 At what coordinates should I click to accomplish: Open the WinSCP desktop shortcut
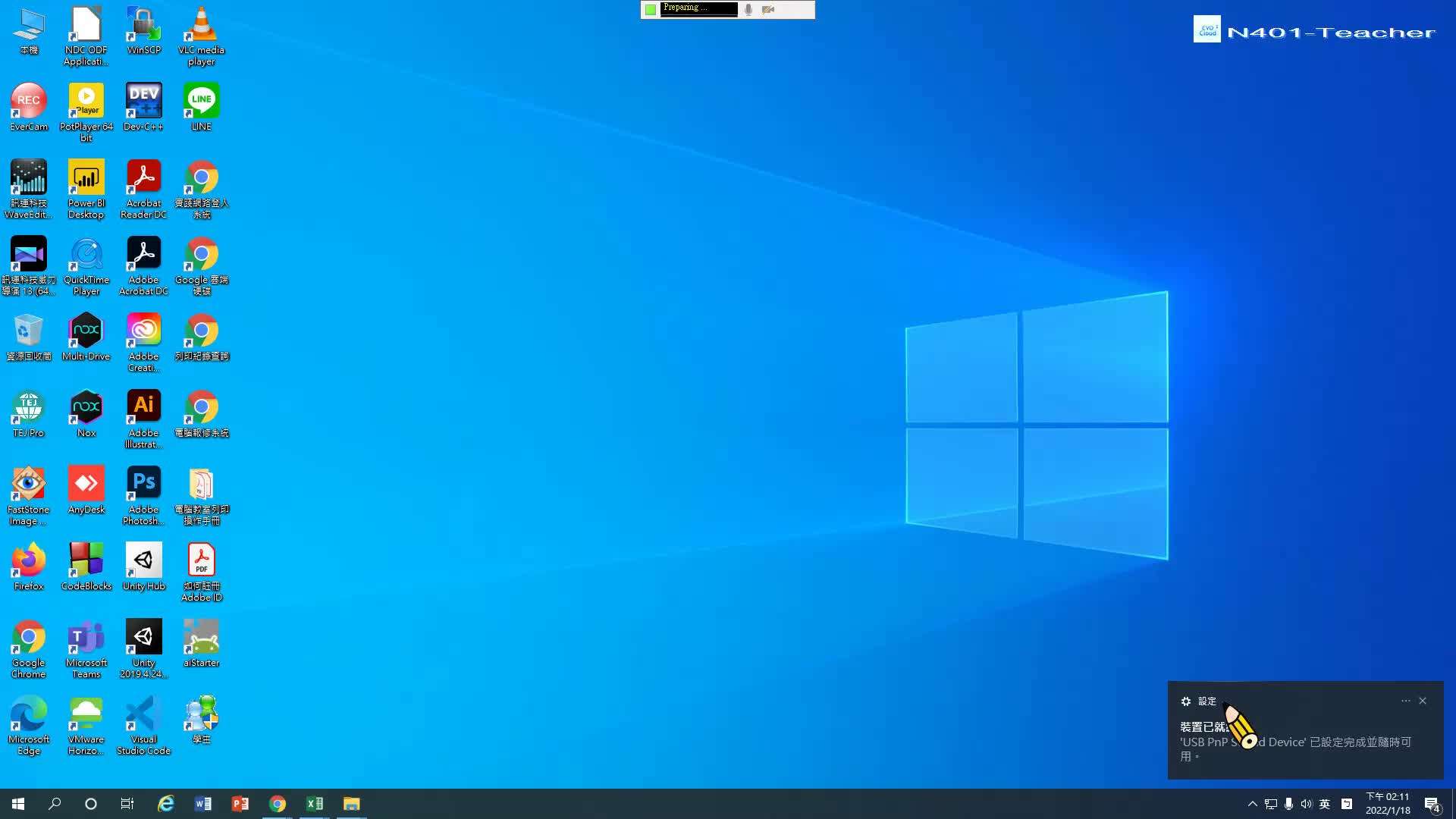(x=143, y=30)
